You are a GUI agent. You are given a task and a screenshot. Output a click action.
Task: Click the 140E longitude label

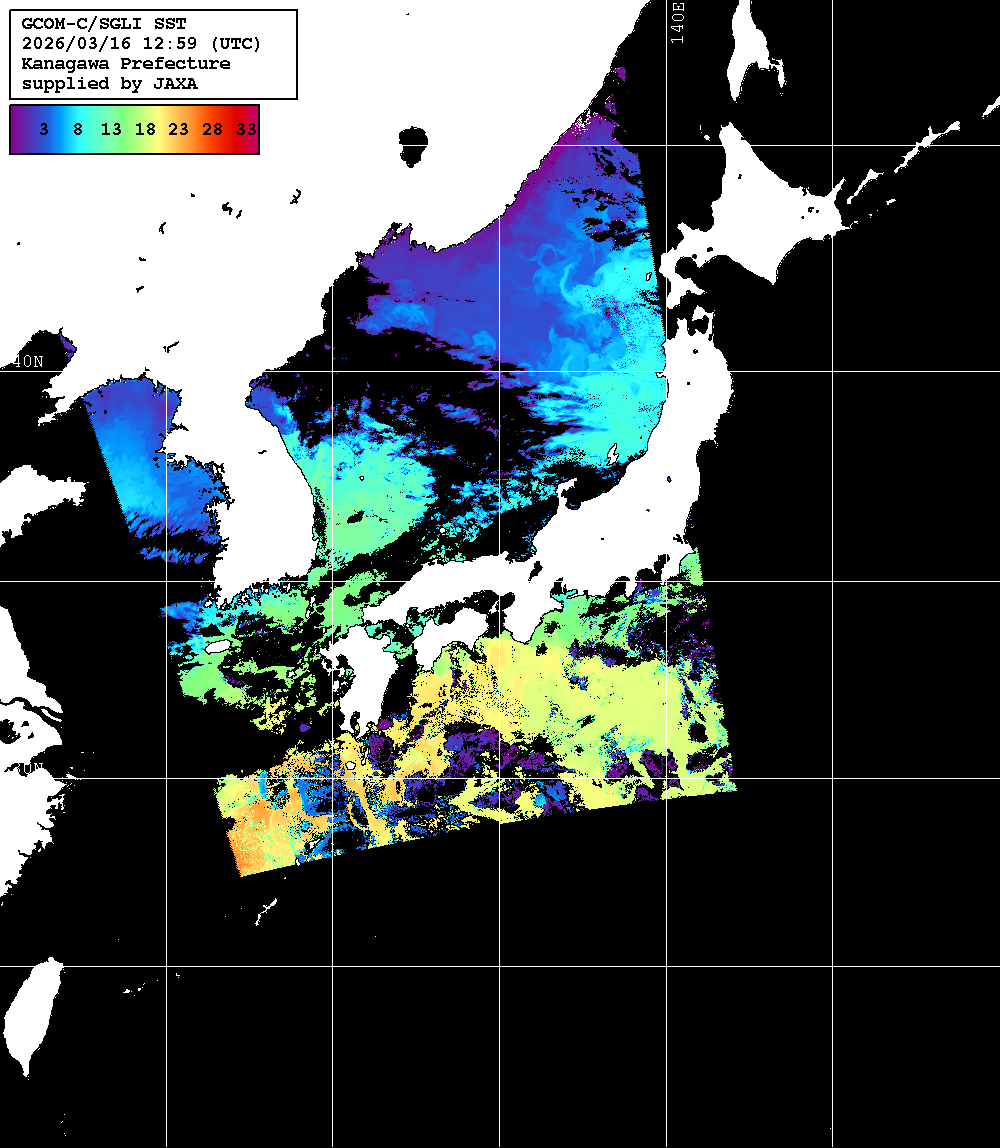point(678,22)
